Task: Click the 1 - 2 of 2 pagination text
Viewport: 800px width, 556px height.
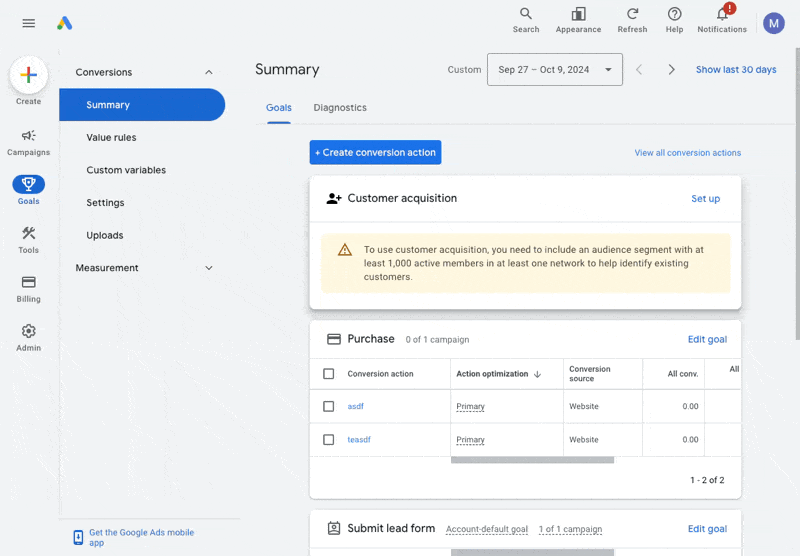Action: (x=707, y=480)
